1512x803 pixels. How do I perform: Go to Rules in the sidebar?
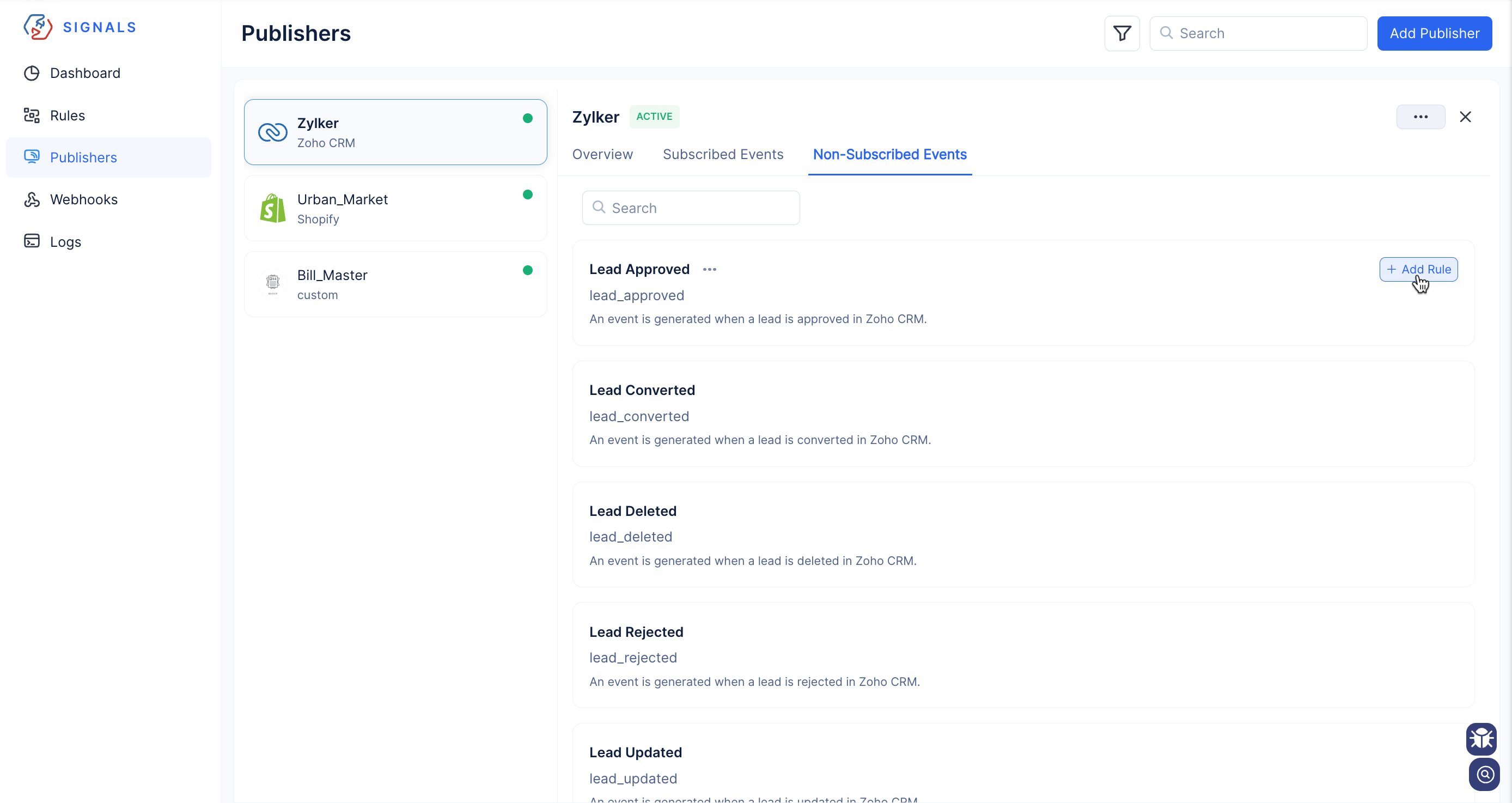tap(67, 115)
